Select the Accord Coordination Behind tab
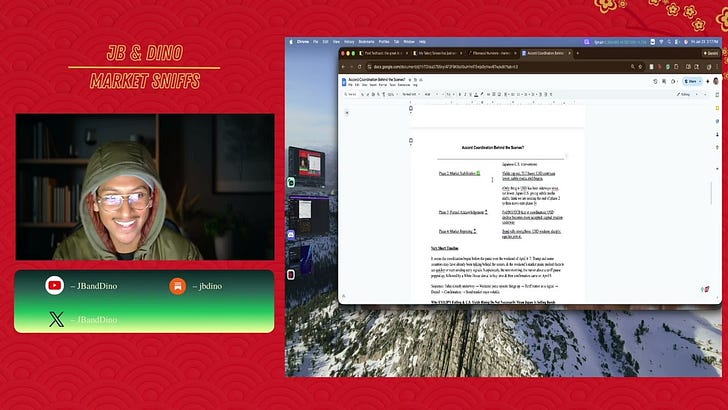The width and height of the screenshot is (728, 410). [546, 53]
